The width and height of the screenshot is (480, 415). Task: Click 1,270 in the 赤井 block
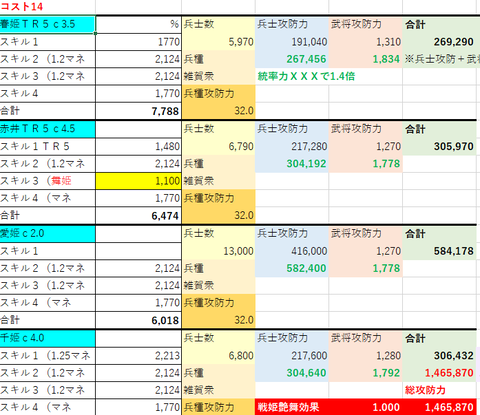[366, 146]
